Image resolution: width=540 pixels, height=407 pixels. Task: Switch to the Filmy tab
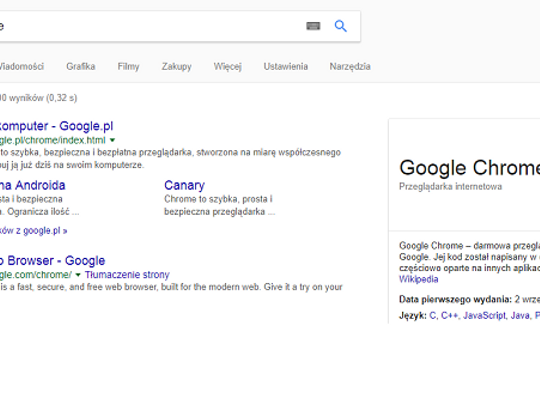[128, 66]
